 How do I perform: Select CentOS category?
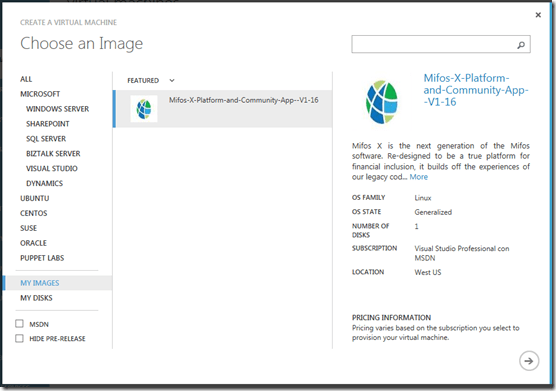(x=34, y=213)
